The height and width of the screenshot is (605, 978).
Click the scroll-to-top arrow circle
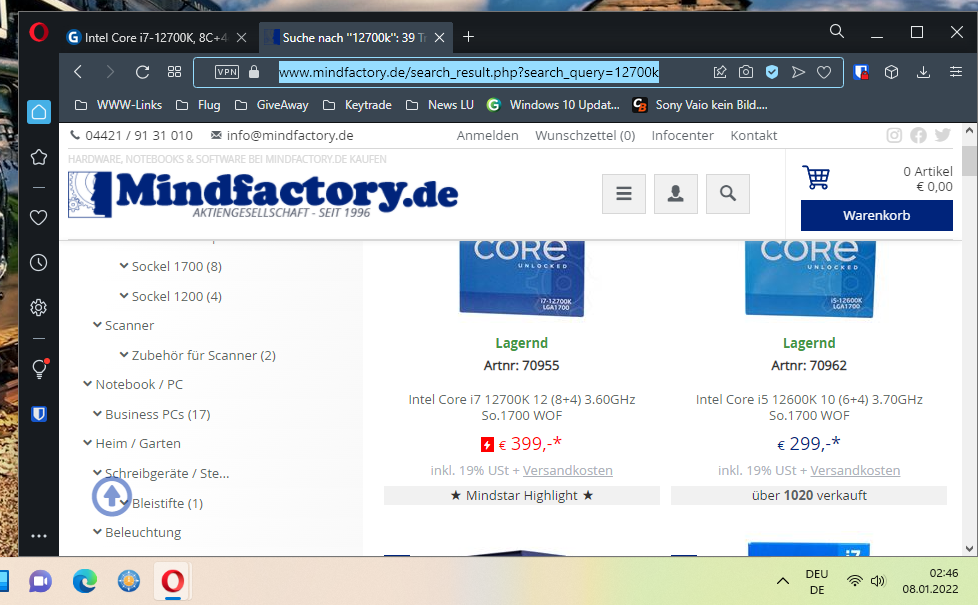(x=112, y=496)
